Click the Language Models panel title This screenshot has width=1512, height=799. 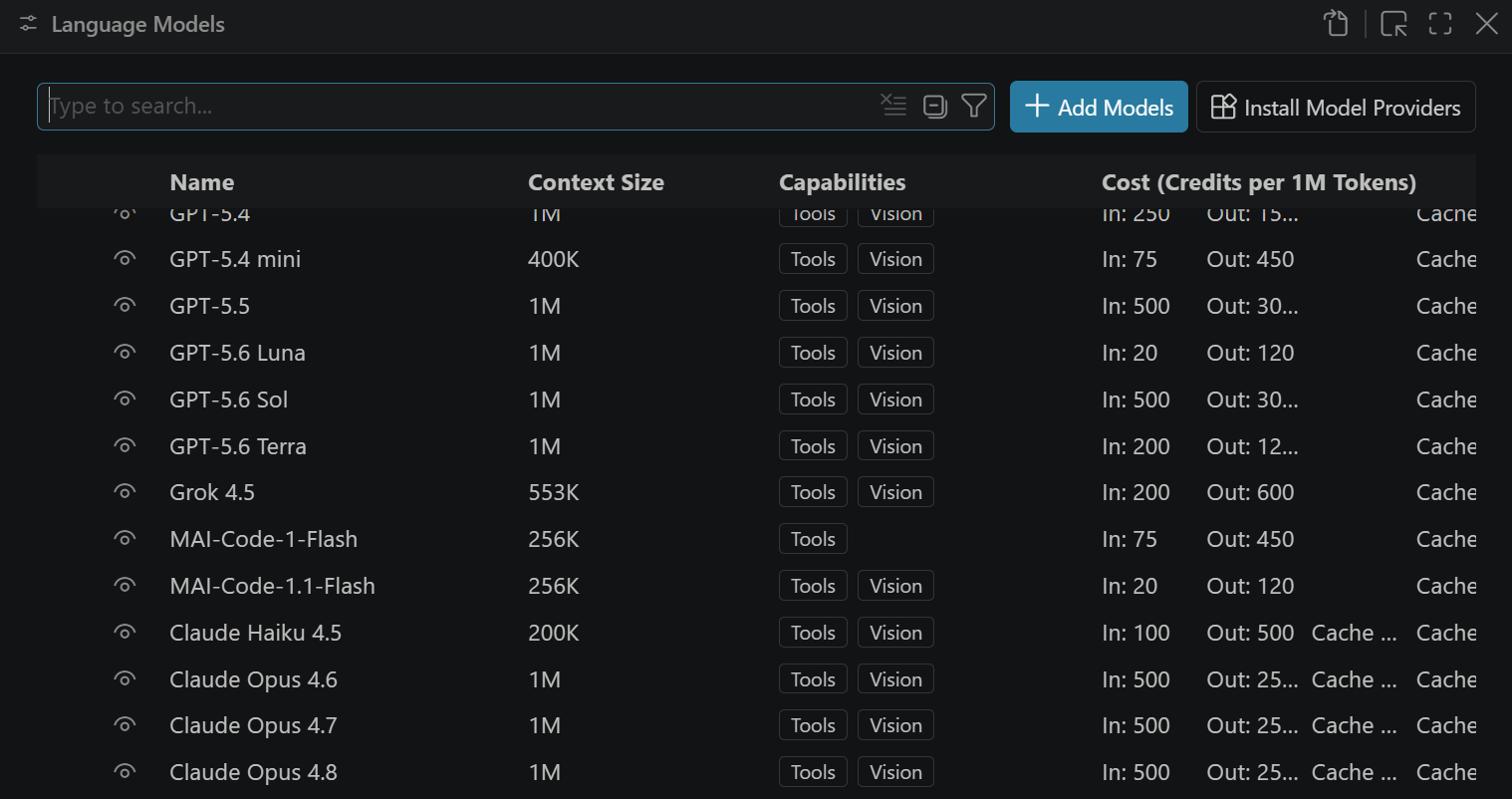click(x=137, y=24)
